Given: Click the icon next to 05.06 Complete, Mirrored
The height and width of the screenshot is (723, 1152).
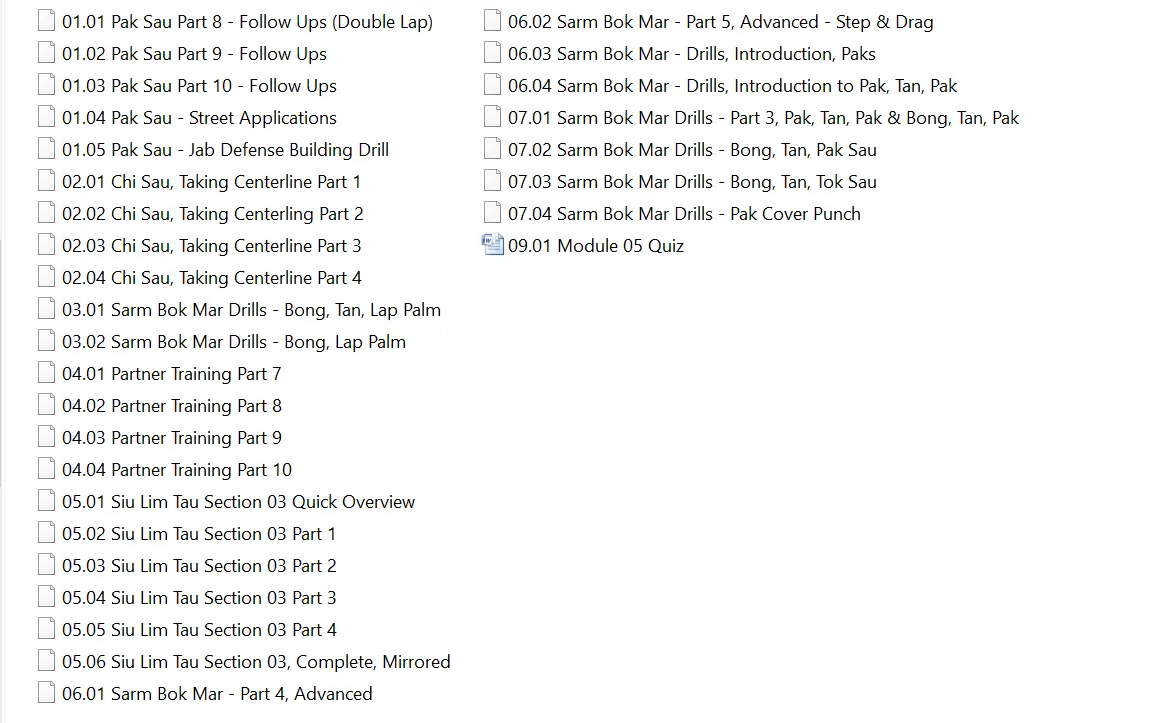Looking at the screenshot, I should (46, 661).
